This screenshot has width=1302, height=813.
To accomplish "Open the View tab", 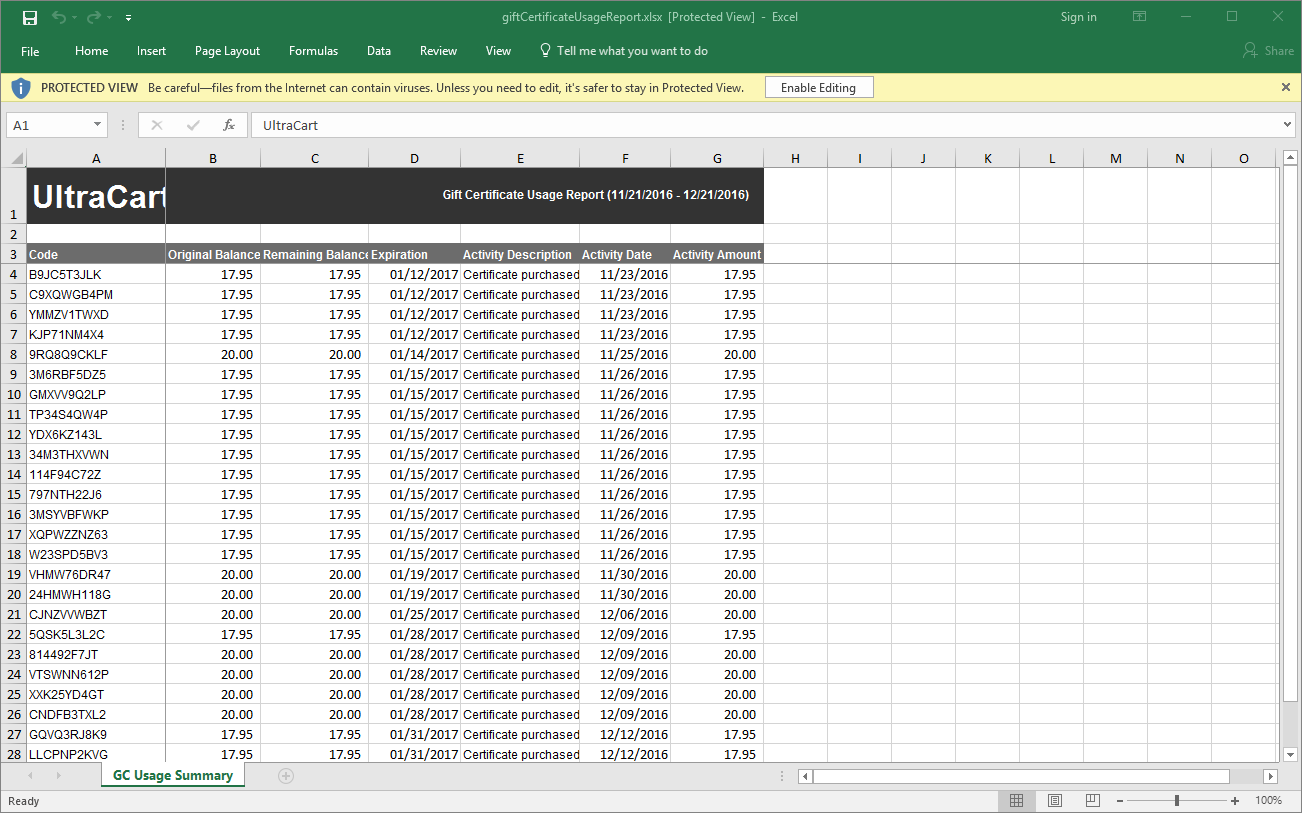I will [x=498, y=51].
